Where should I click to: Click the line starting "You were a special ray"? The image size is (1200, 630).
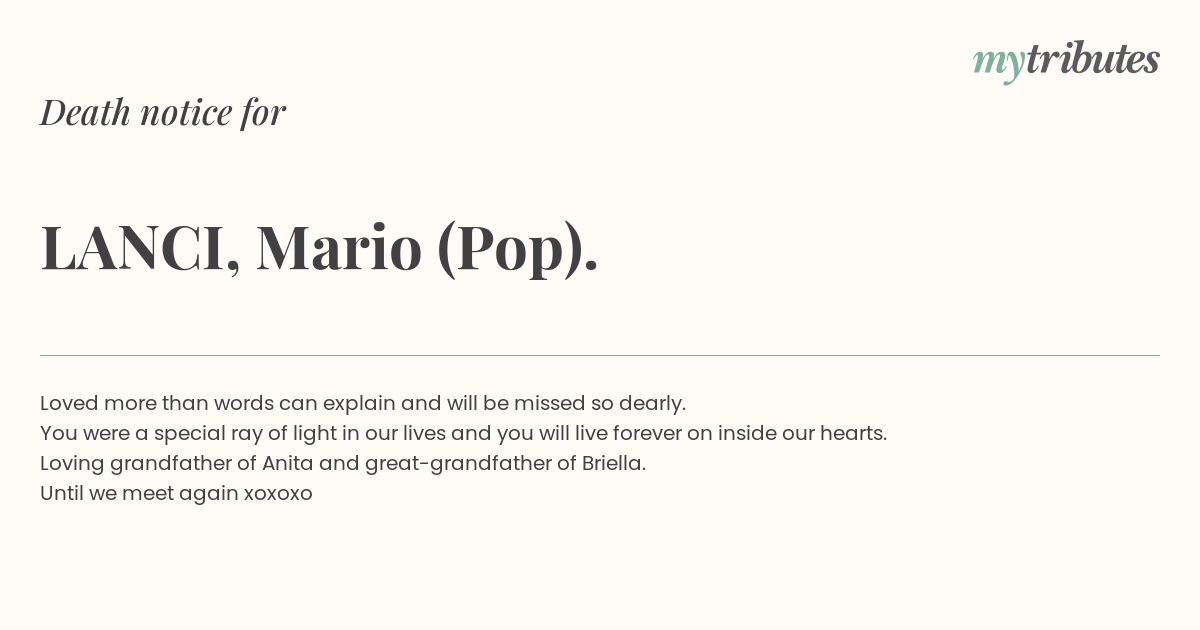(x=464, y=433)
